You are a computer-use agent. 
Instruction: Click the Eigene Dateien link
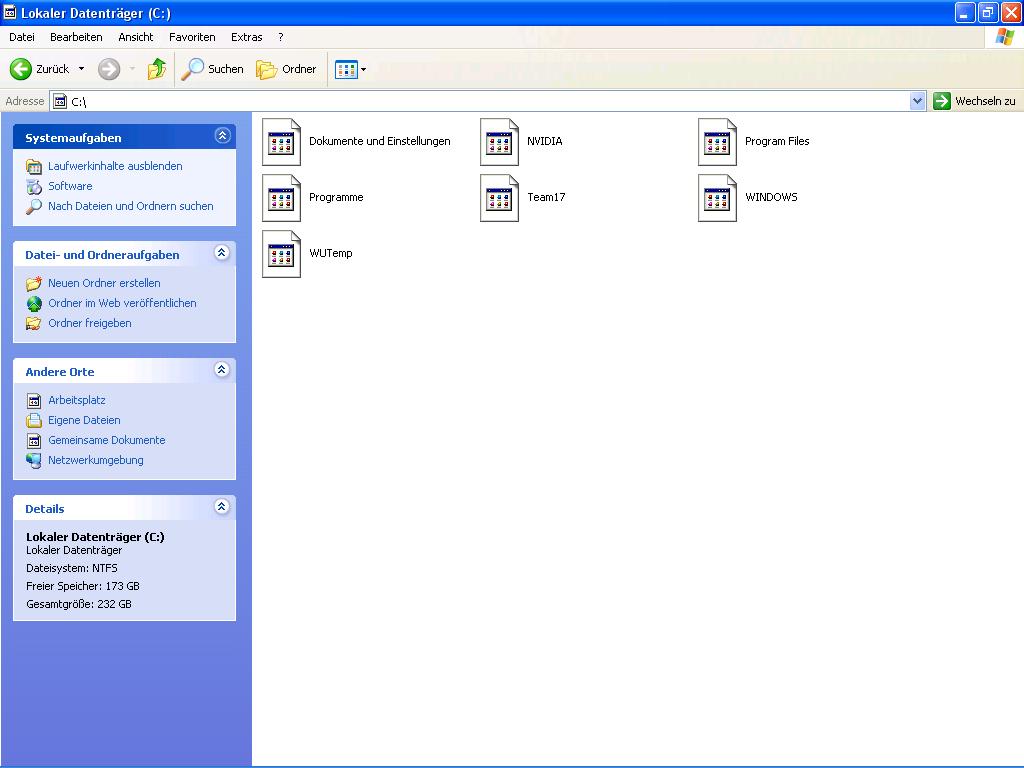84,420
